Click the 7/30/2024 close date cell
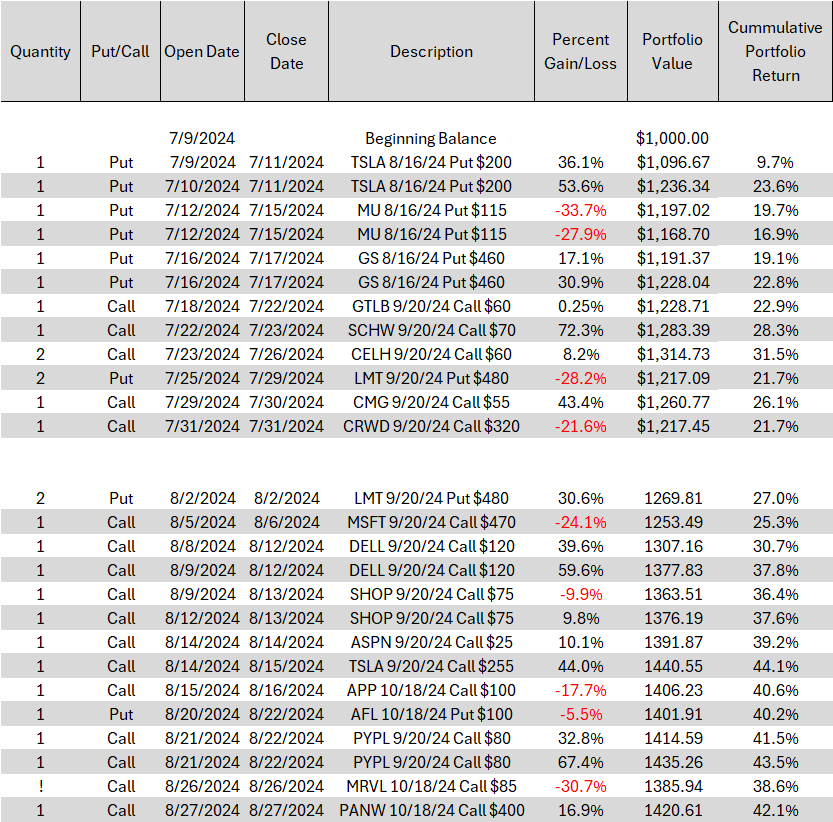The width and height of the screenshot is (833, 822). (286, 402)
